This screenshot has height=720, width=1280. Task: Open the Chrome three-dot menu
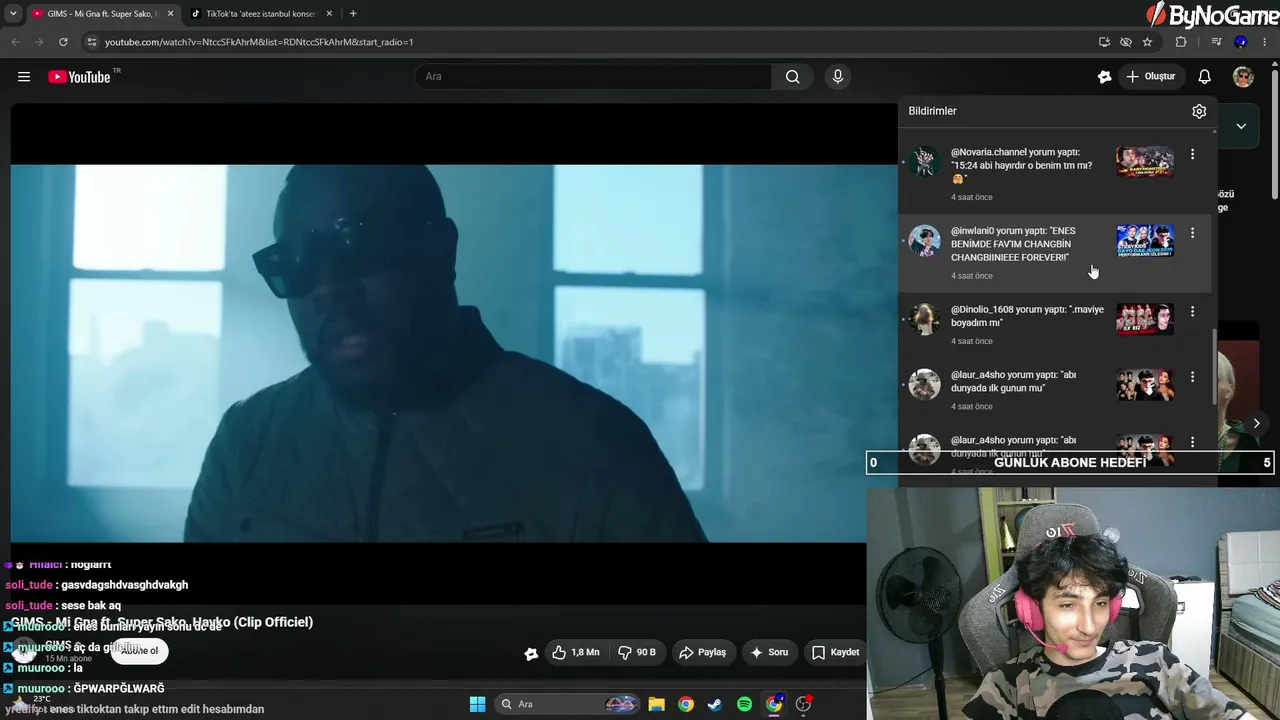pos(1266,42)
